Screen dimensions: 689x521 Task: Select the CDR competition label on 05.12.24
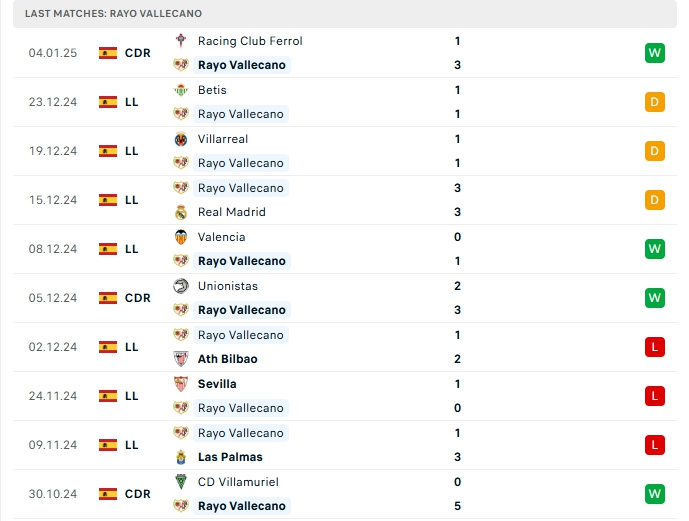[x=138, y=298]
